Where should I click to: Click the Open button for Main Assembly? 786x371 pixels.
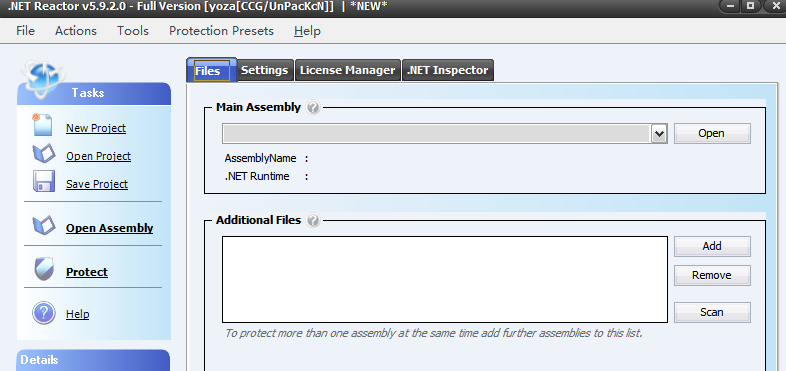(x=712, y=133)
